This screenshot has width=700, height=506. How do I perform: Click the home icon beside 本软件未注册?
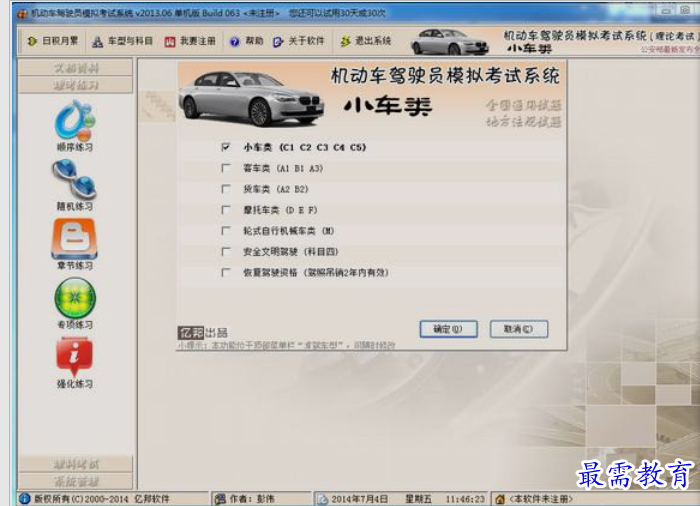point(500,499)
